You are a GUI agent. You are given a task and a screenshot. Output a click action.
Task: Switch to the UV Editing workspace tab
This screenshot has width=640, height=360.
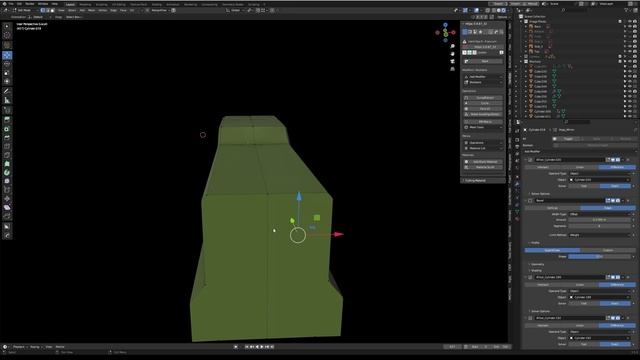tap(119, 4)
